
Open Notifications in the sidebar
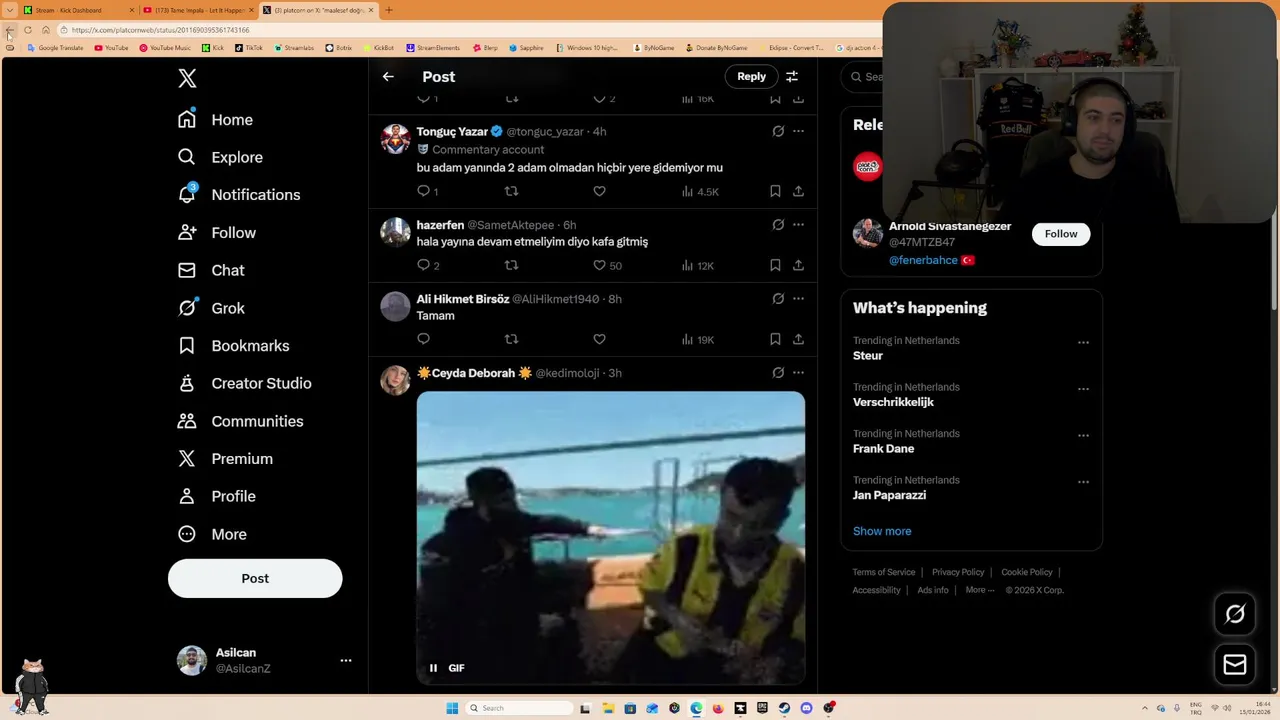[238, 195]
